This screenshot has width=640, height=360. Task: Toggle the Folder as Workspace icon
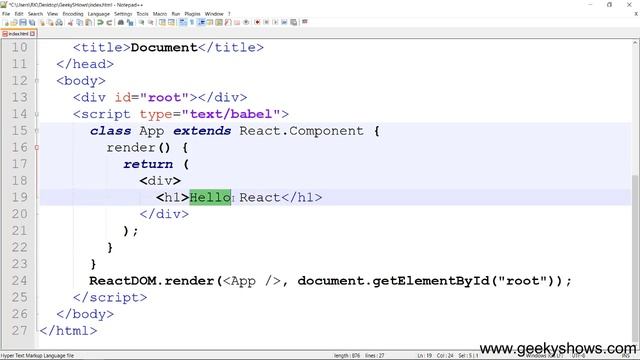pyautogui.click(x=237, y=22)
